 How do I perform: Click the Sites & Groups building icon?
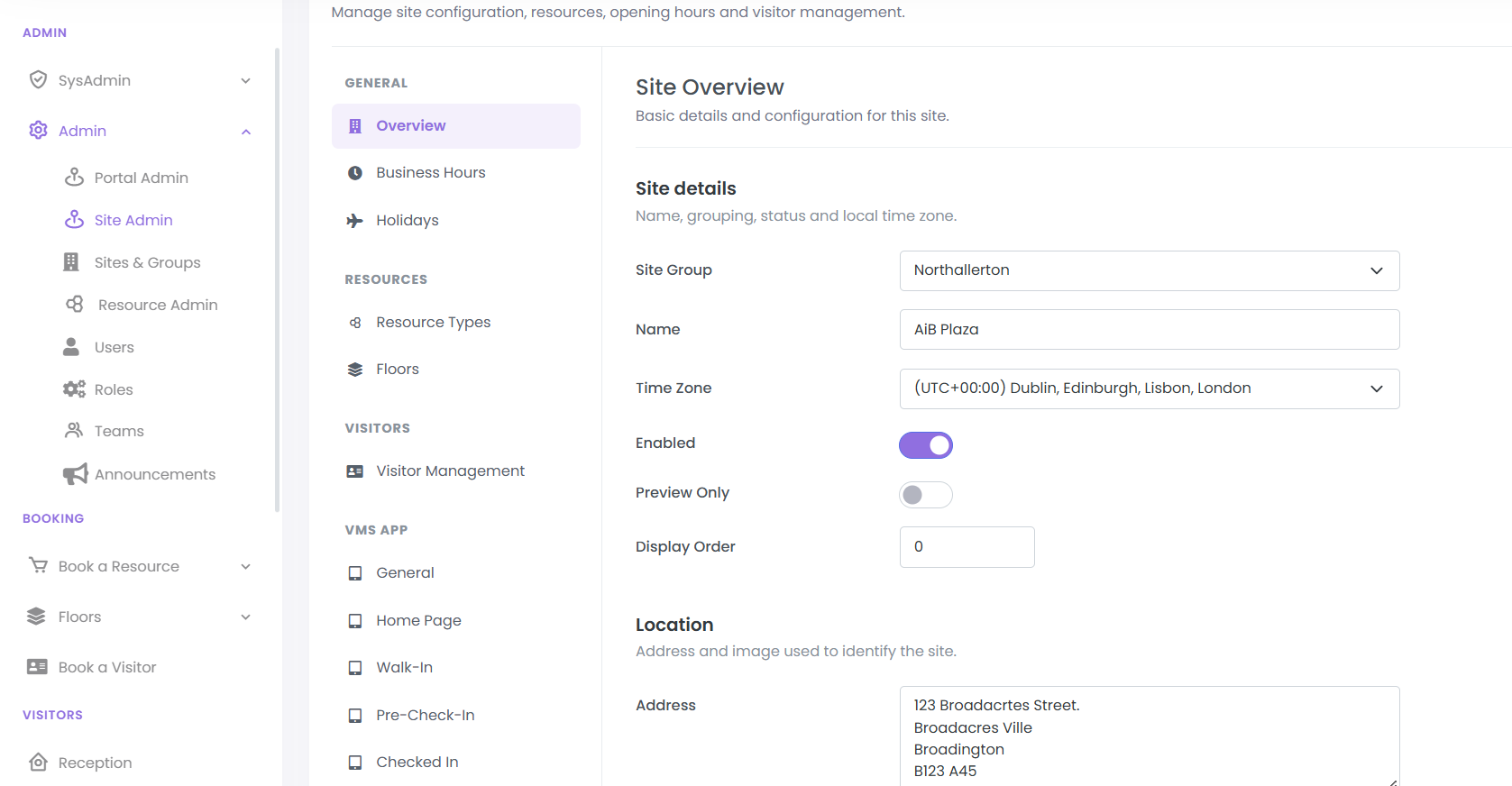click(71, 262)
